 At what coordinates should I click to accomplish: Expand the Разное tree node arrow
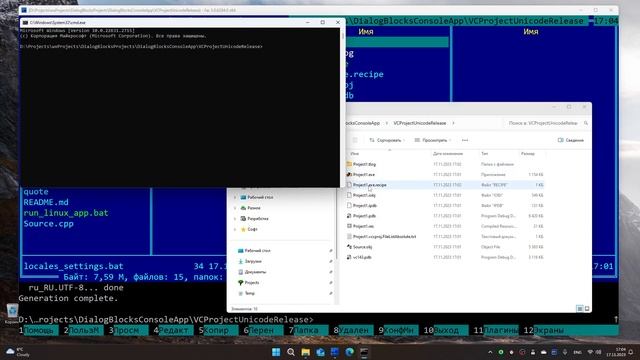(x=235, y=208)
